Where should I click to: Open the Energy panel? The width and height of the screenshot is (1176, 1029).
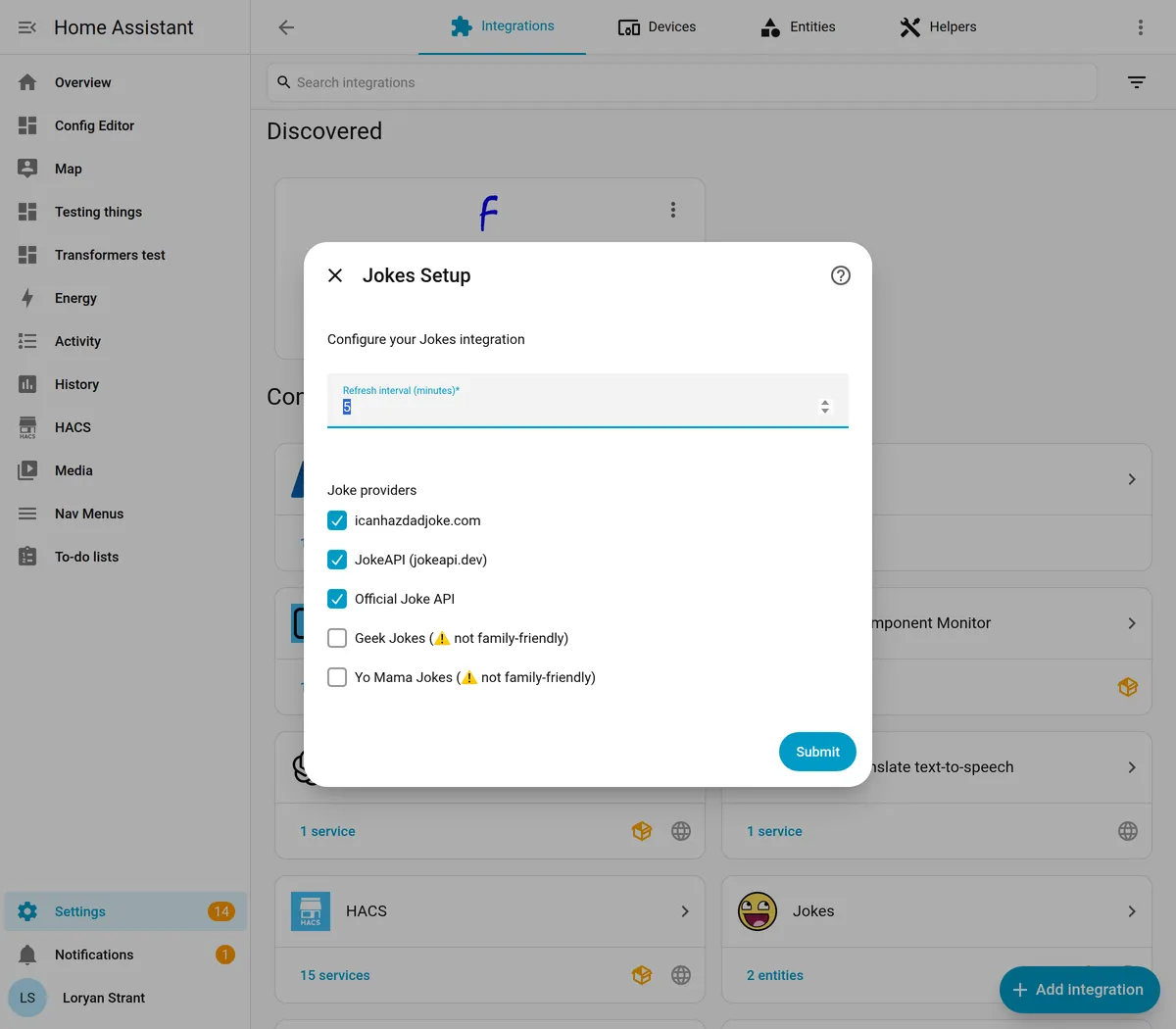[x=125, y=298]
